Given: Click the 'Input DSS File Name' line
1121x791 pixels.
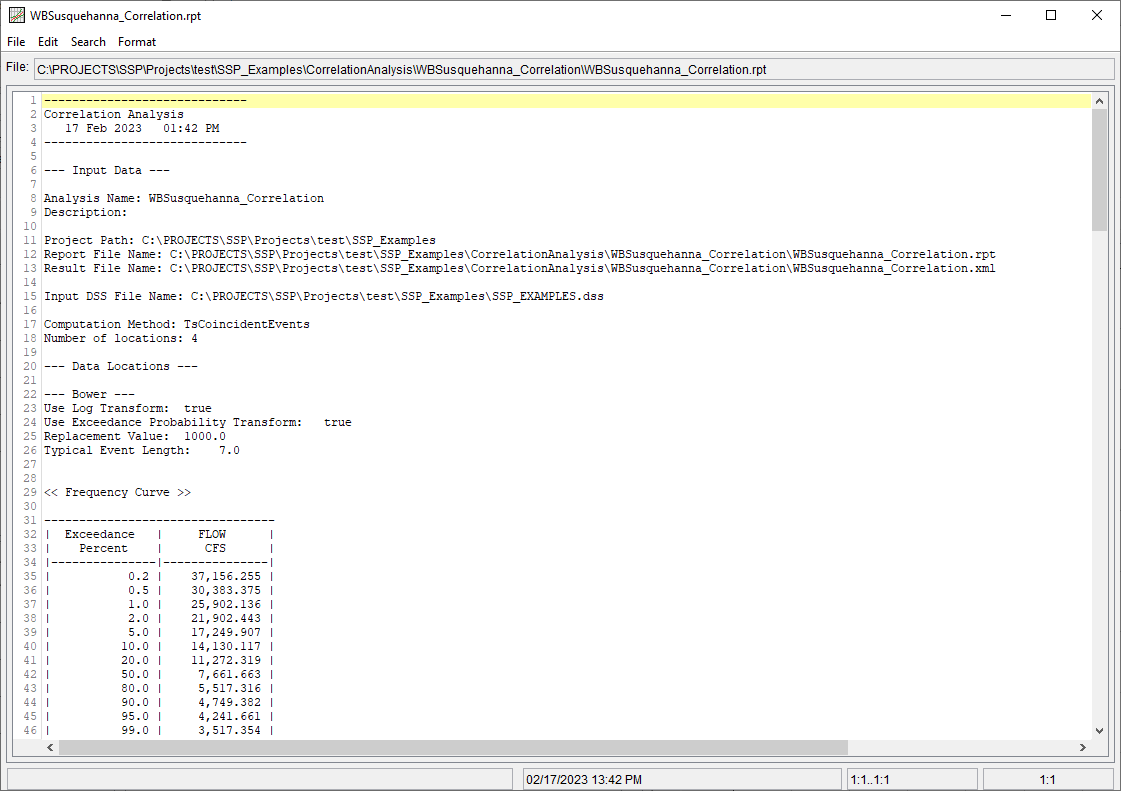Looking at the screenshot, I should [324, 296].
